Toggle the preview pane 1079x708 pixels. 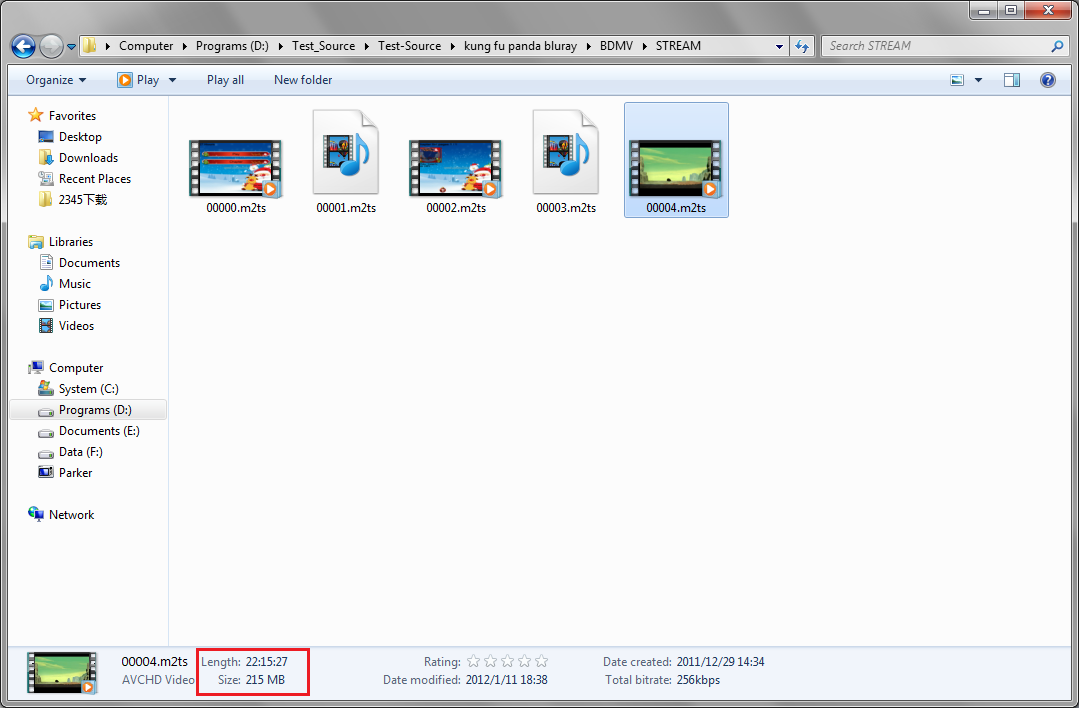[x=1012, y=80]
